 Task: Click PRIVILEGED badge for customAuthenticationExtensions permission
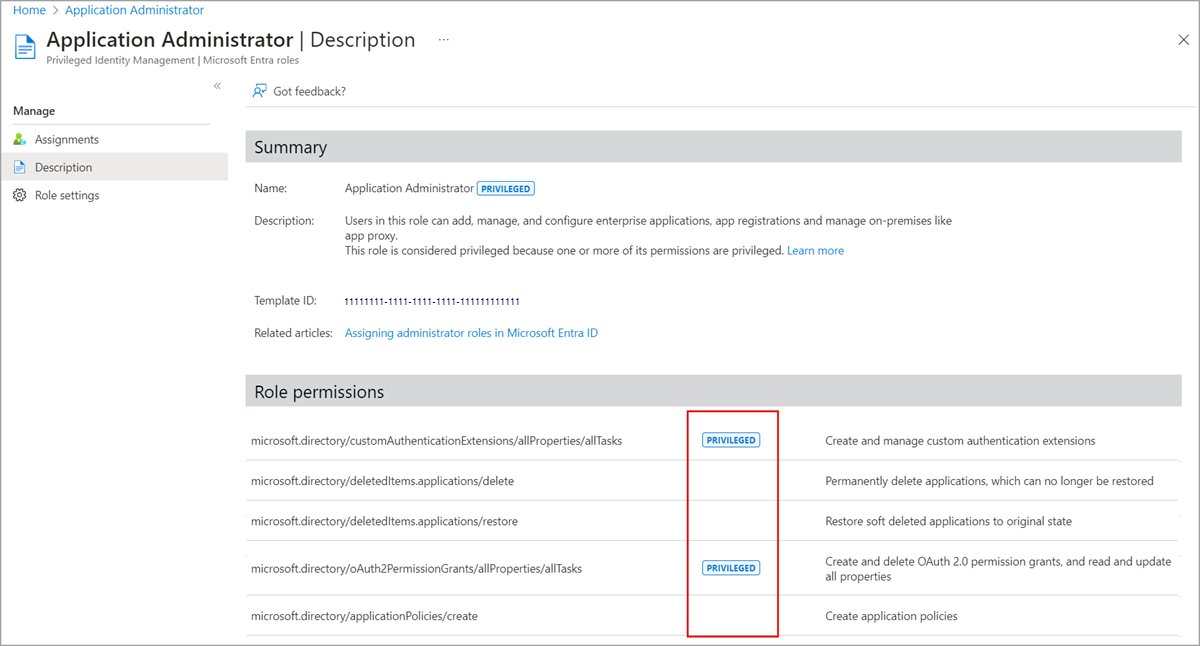[x=731, y=440]
